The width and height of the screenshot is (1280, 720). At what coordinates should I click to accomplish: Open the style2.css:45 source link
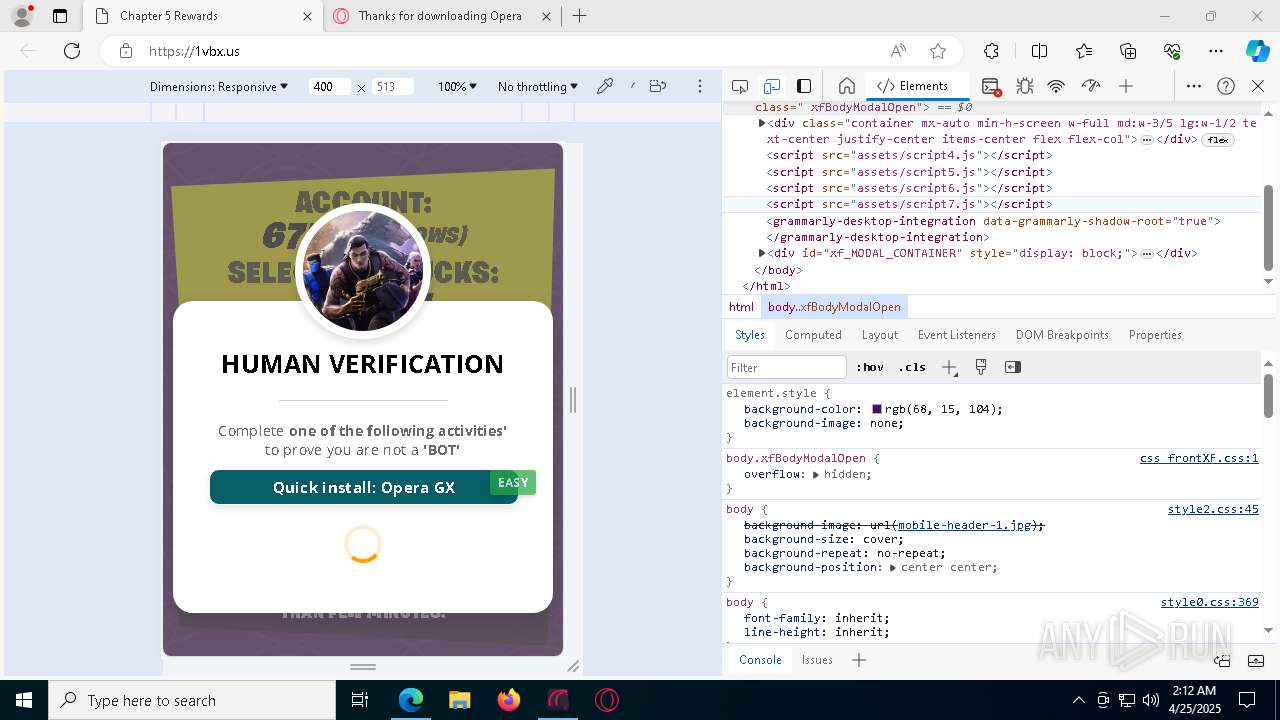[x=1213, y=509]
